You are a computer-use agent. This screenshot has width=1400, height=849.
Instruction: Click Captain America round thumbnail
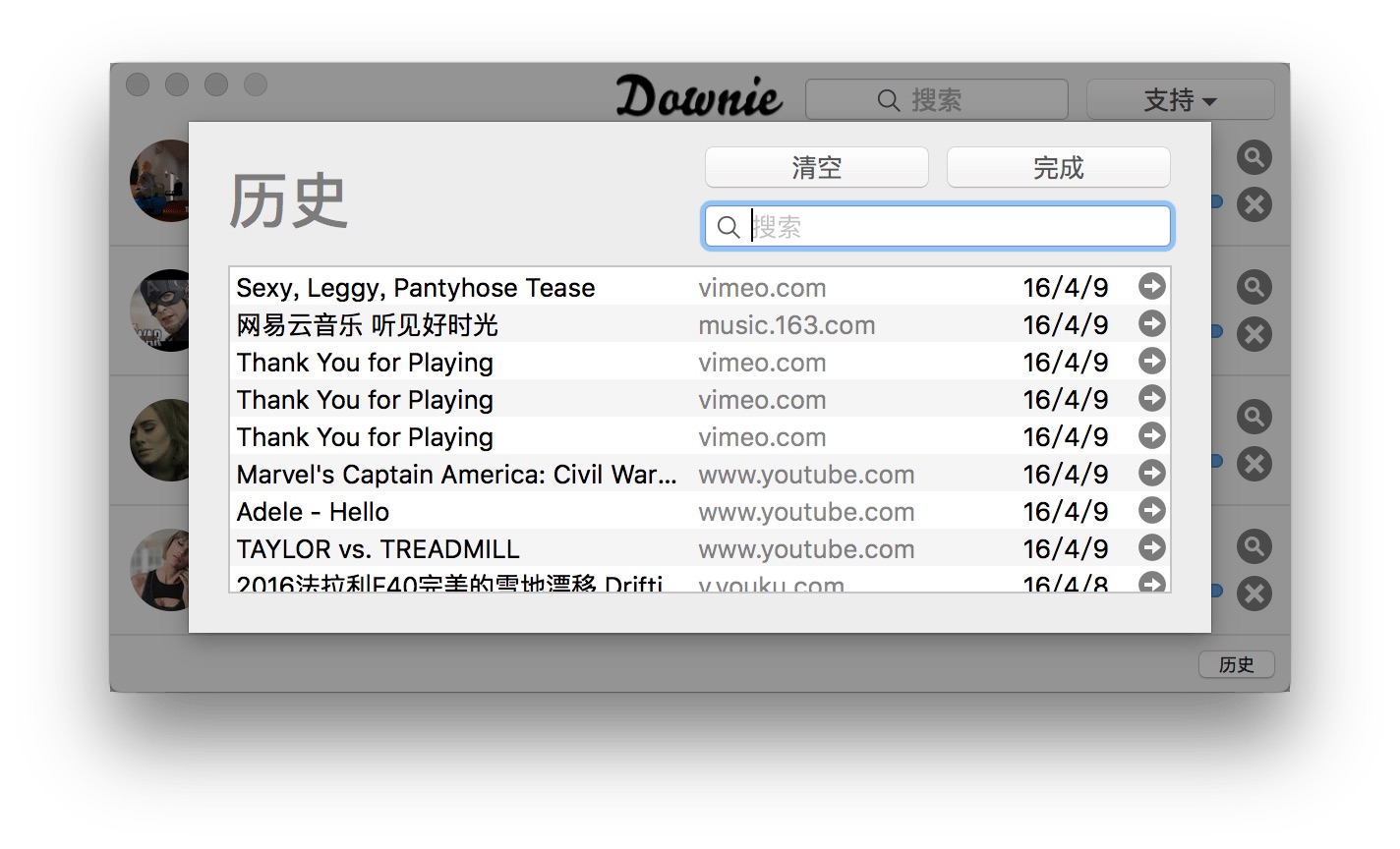coord(159,311)
